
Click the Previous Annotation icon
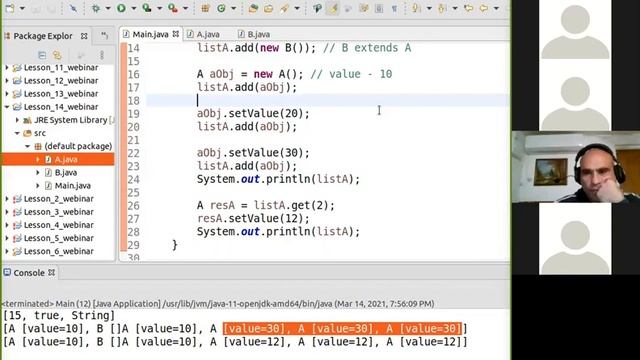click(442, 8)
